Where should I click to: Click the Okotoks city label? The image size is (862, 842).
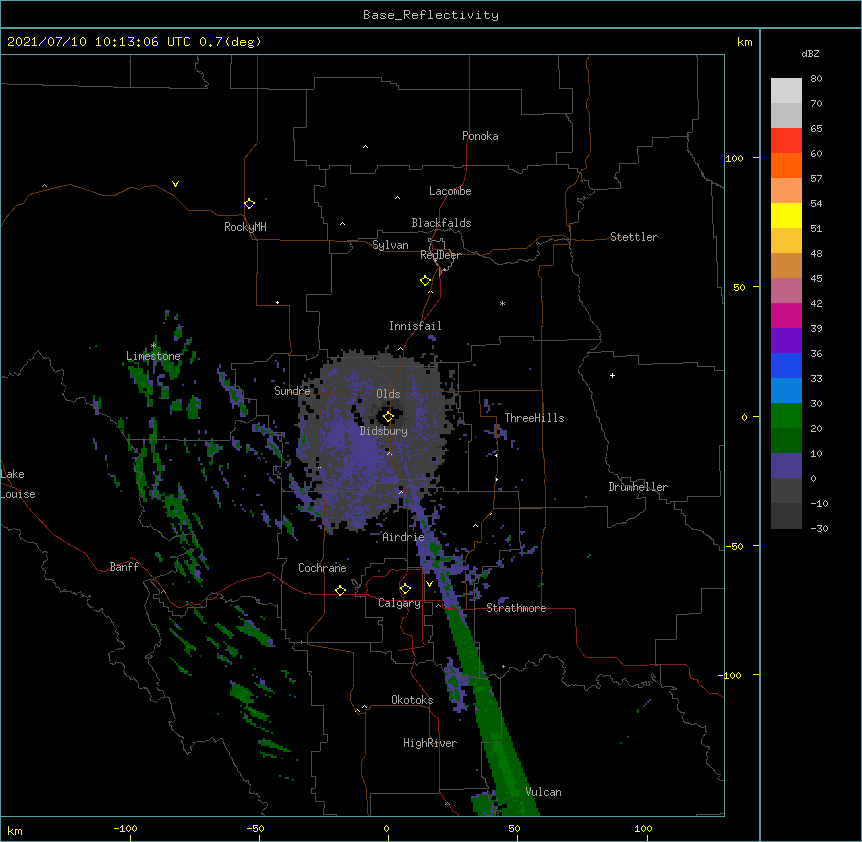click(x=412, y=700)
